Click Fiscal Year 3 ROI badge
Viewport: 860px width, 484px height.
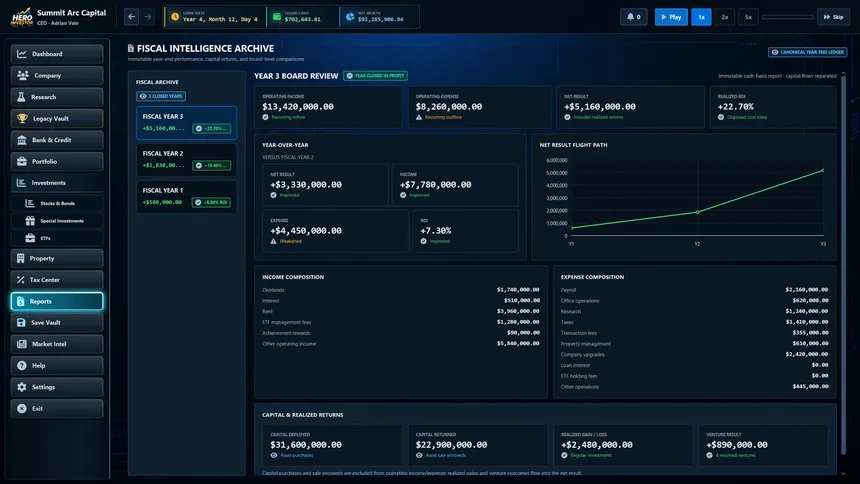click(211, 128)
